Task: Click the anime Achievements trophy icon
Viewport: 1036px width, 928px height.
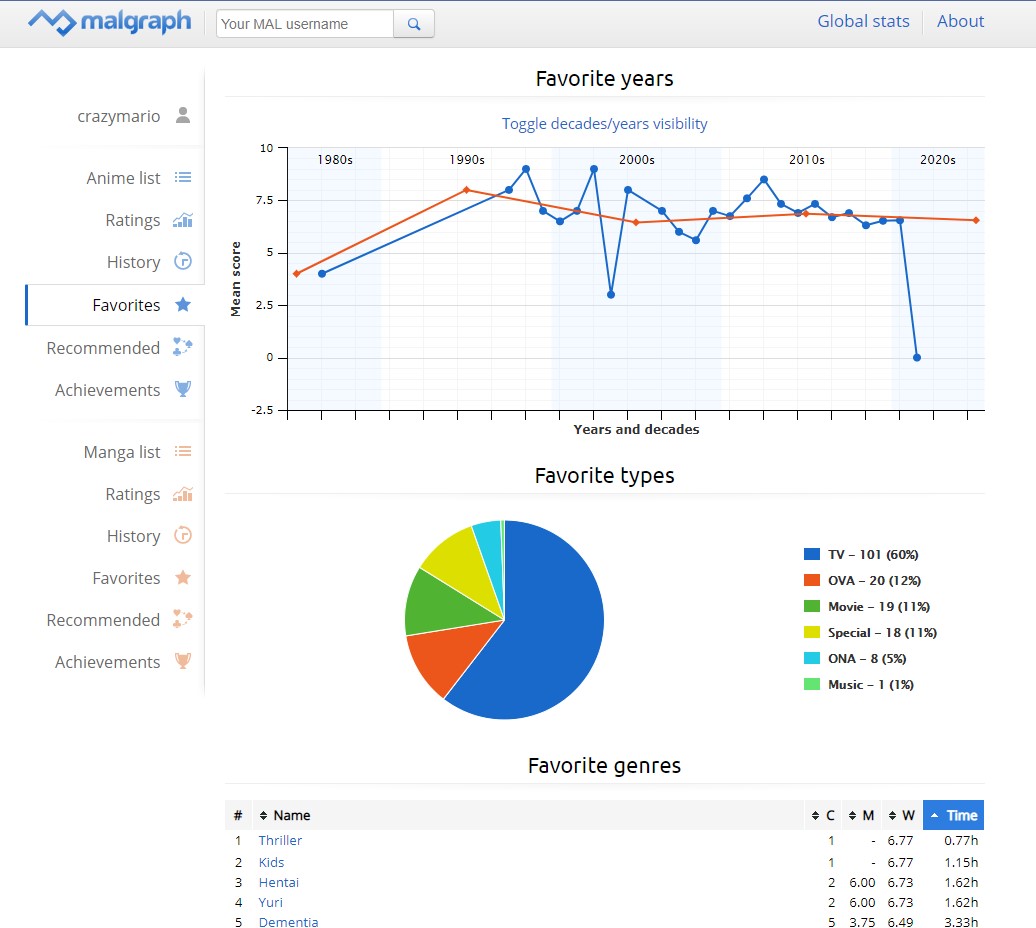Action: click(182, 390)
